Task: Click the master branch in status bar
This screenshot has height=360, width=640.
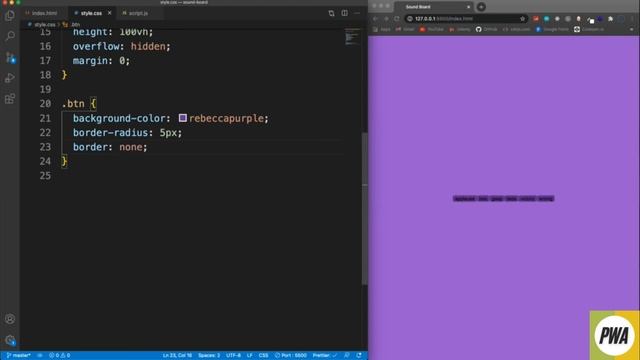Action: 18,356
